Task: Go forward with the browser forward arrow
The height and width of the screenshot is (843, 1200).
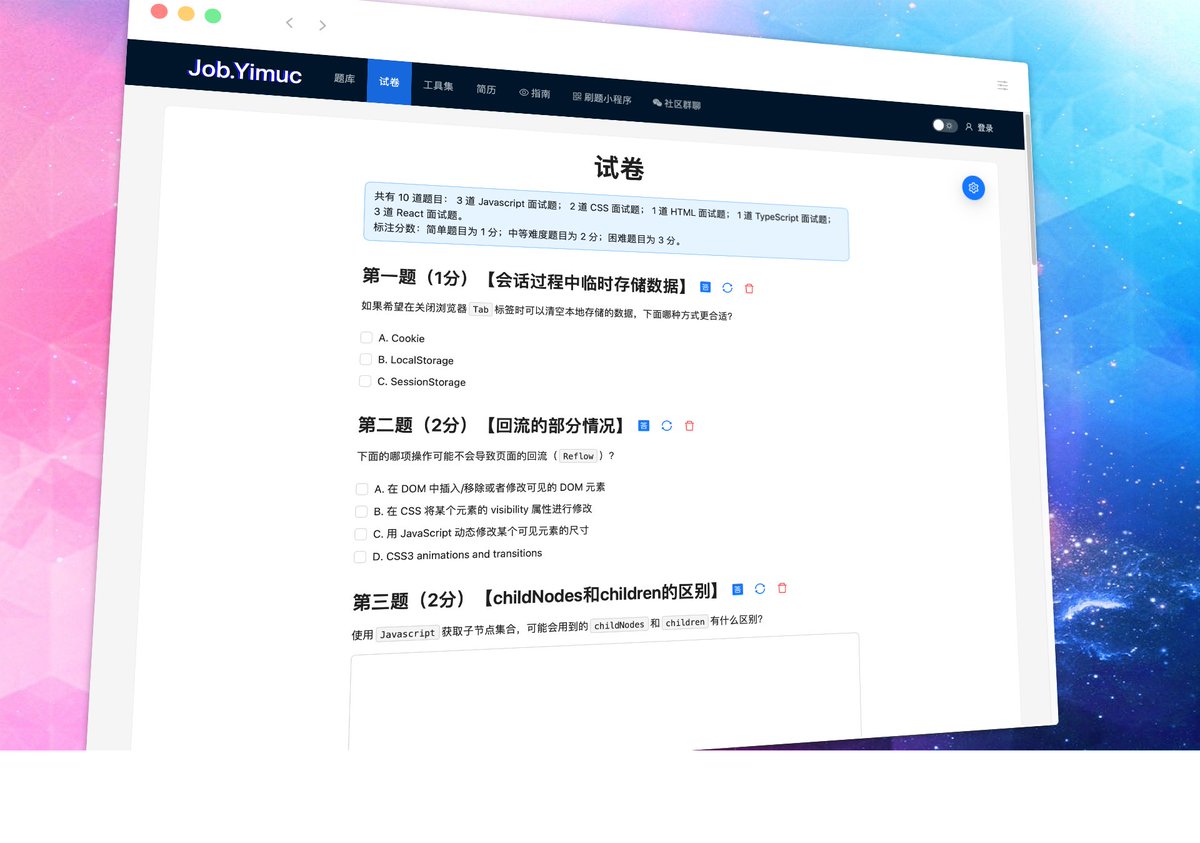Action: point(322,25)
